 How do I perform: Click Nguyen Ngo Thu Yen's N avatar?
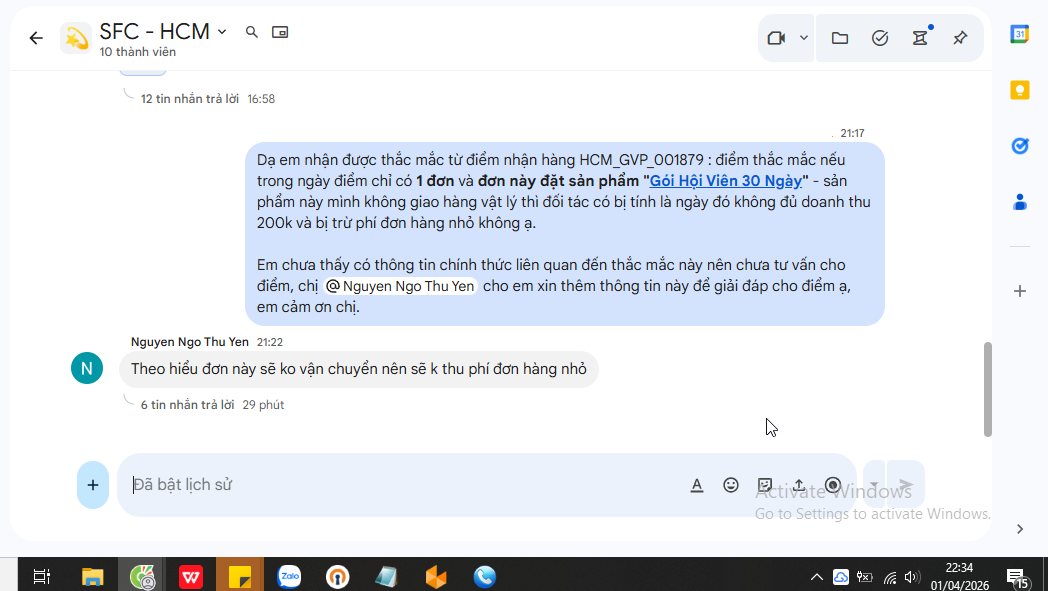(87, 368)
